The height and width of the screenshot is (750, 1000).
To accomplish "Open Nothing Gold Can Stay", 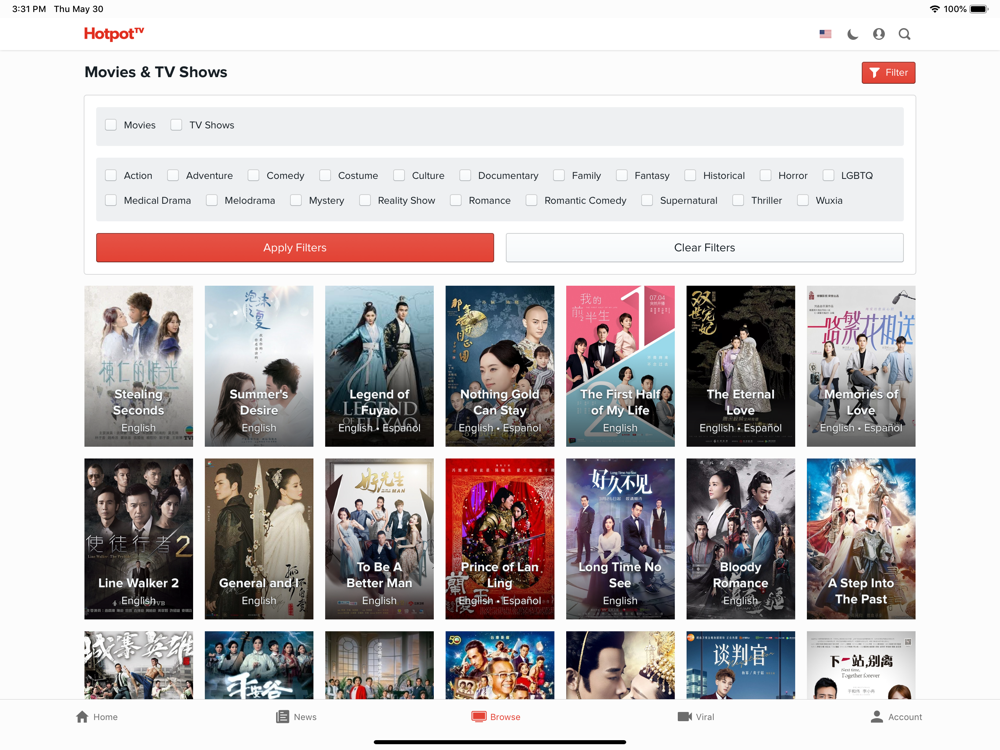I will point(500,366).
